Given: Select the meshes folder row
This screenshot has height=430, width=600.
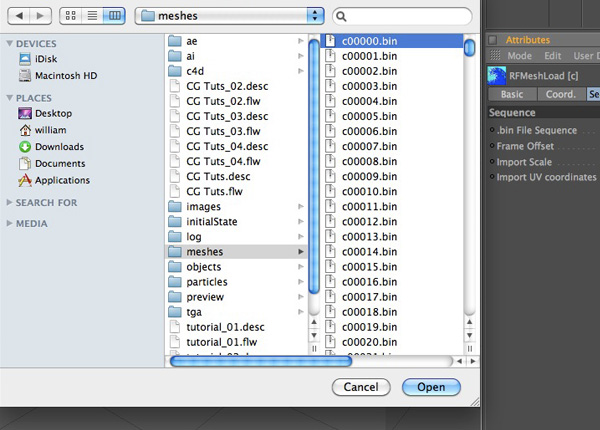Looking at the screenshot, I should (236, 252).
